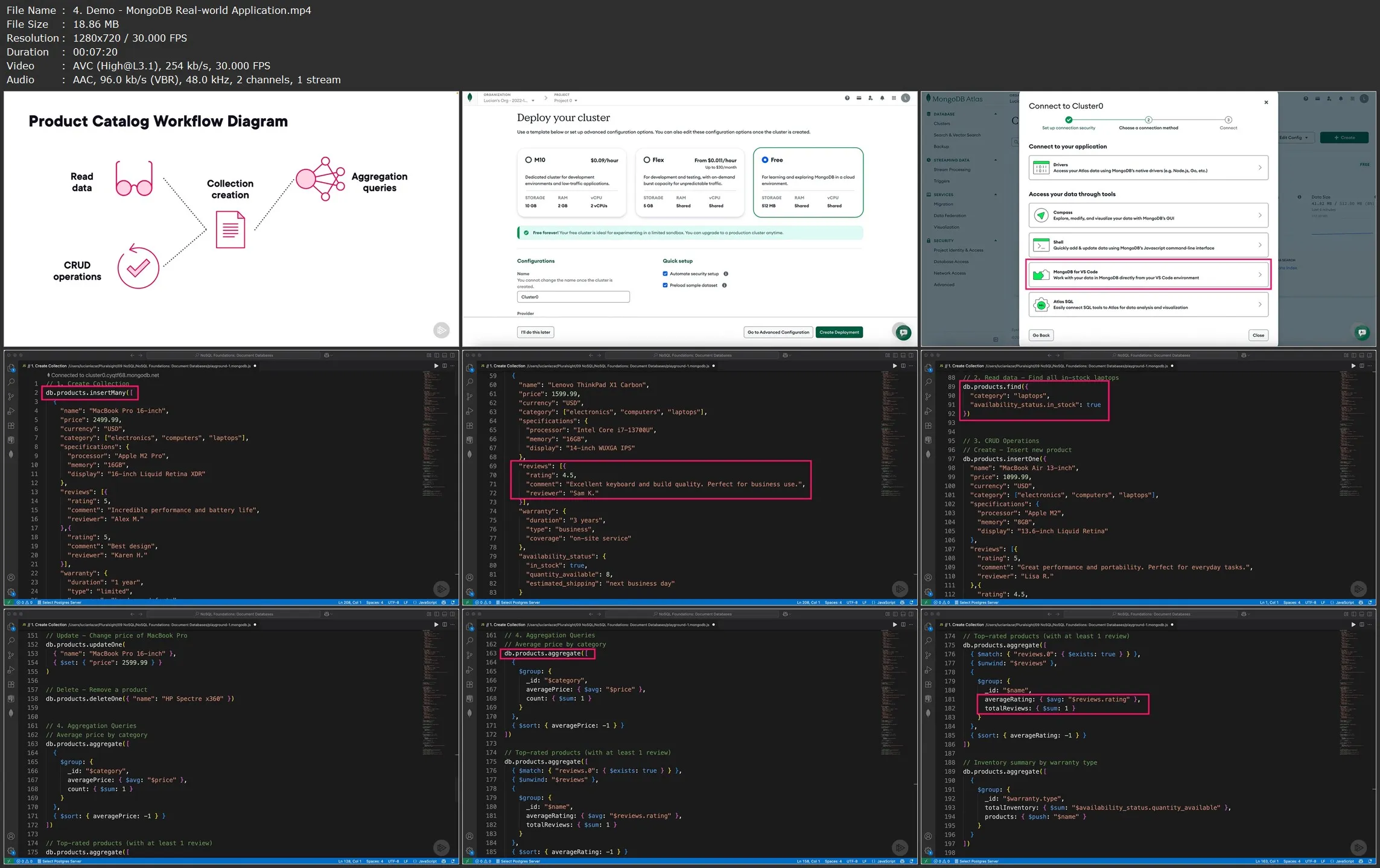1380x868 pixels.
Task: Toggle bottom panel layout icon in insertMany frame
Action: (445, 355)
